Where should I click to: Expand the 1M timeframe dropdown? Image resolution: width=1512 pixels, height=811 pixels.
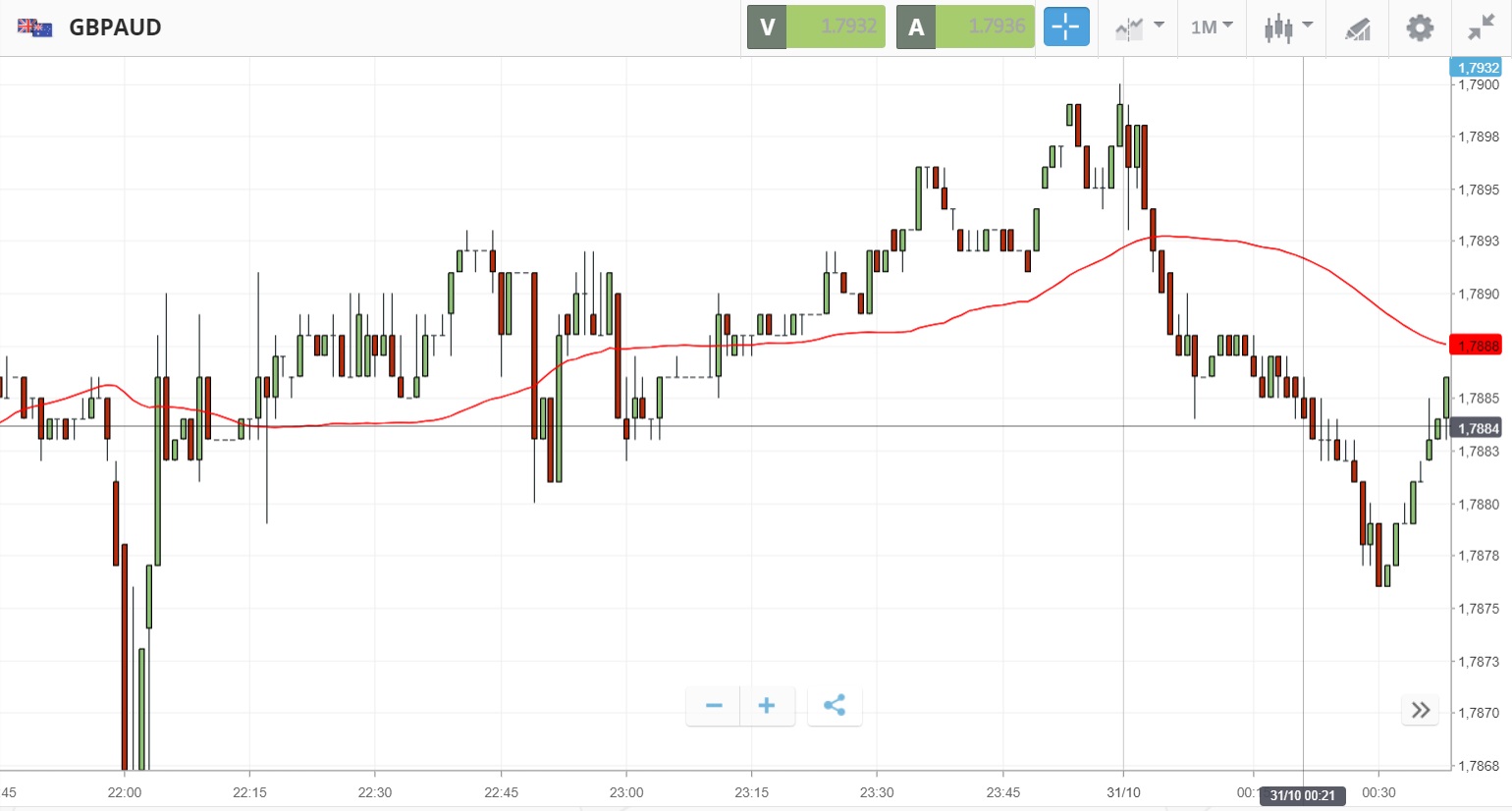(1212, 27)
